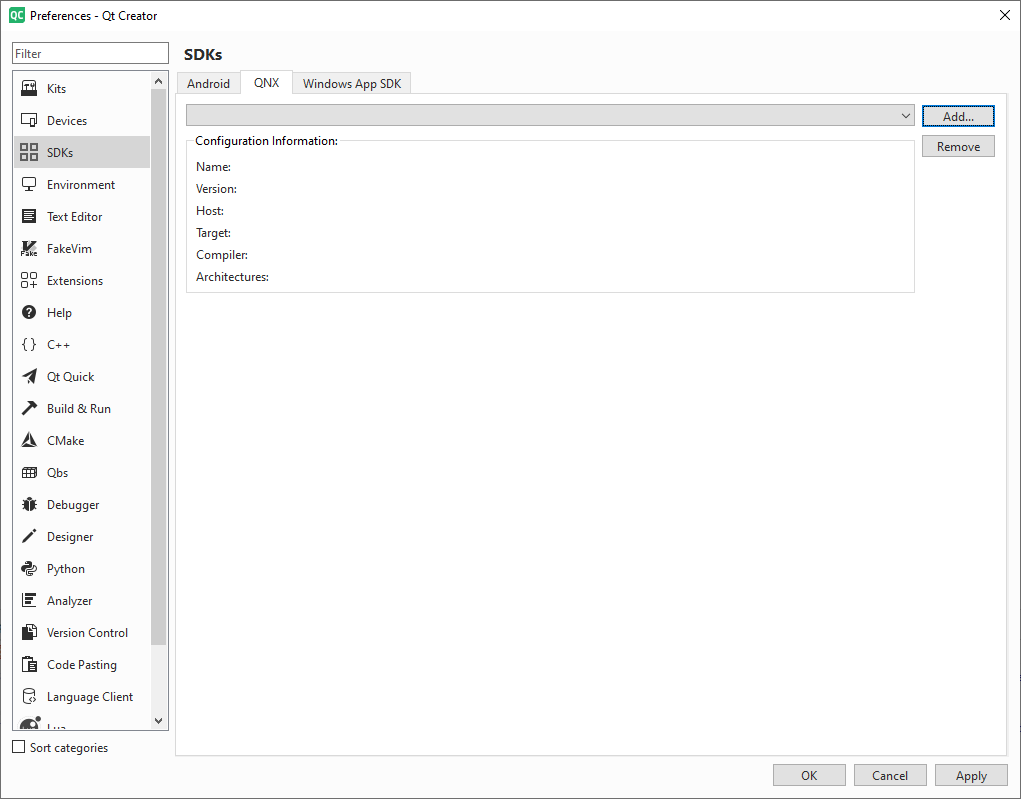Click the Compiler: label
Screen dimensions: 1021x799
[222, 255]
